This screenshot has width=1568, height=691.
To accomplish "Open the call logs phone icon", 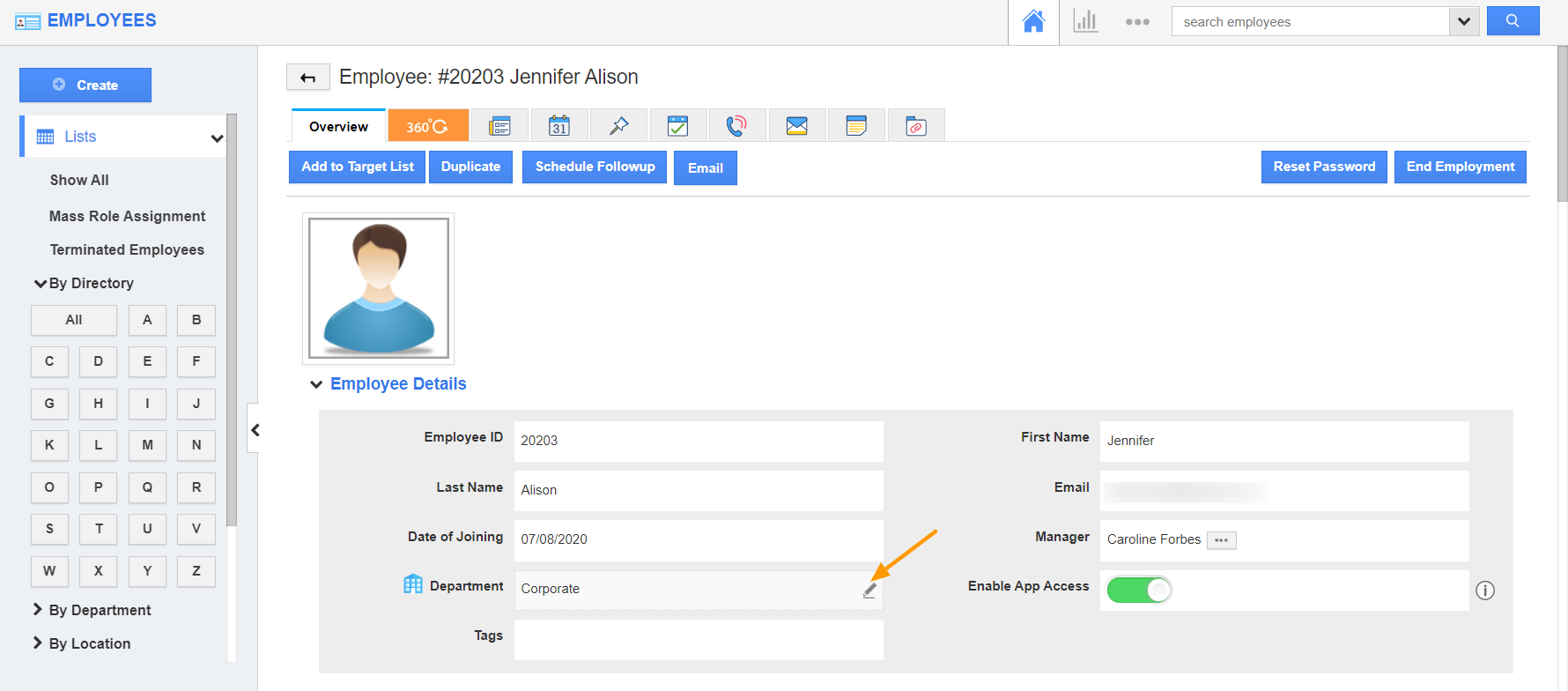I will tap(736, 126).
